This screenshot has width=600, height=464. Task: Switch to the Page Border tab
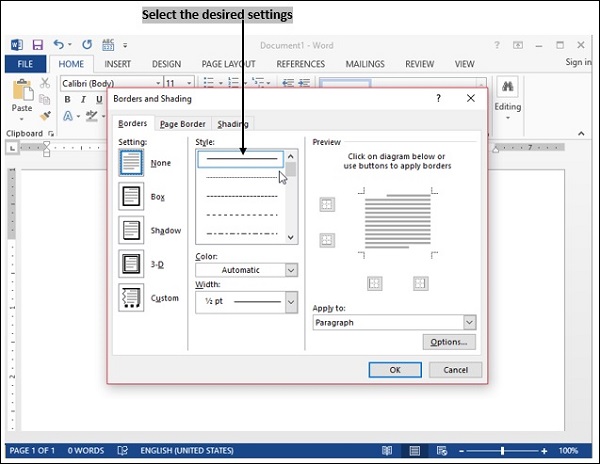click(182, 124)
